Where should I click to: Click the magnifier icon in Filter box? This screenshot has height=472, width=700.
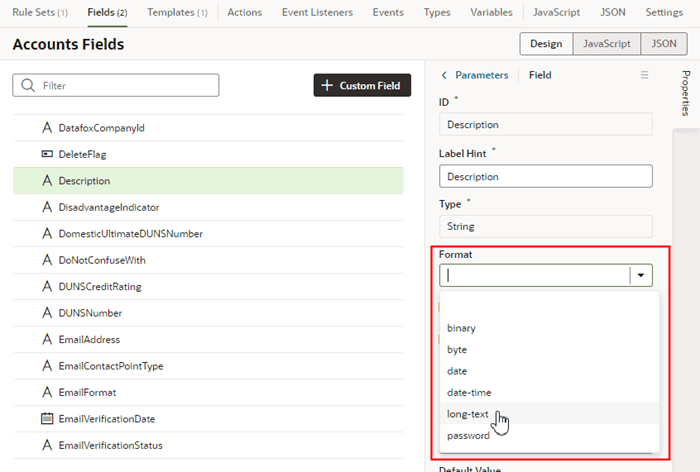pyautogui.click(x=28, y=85)
